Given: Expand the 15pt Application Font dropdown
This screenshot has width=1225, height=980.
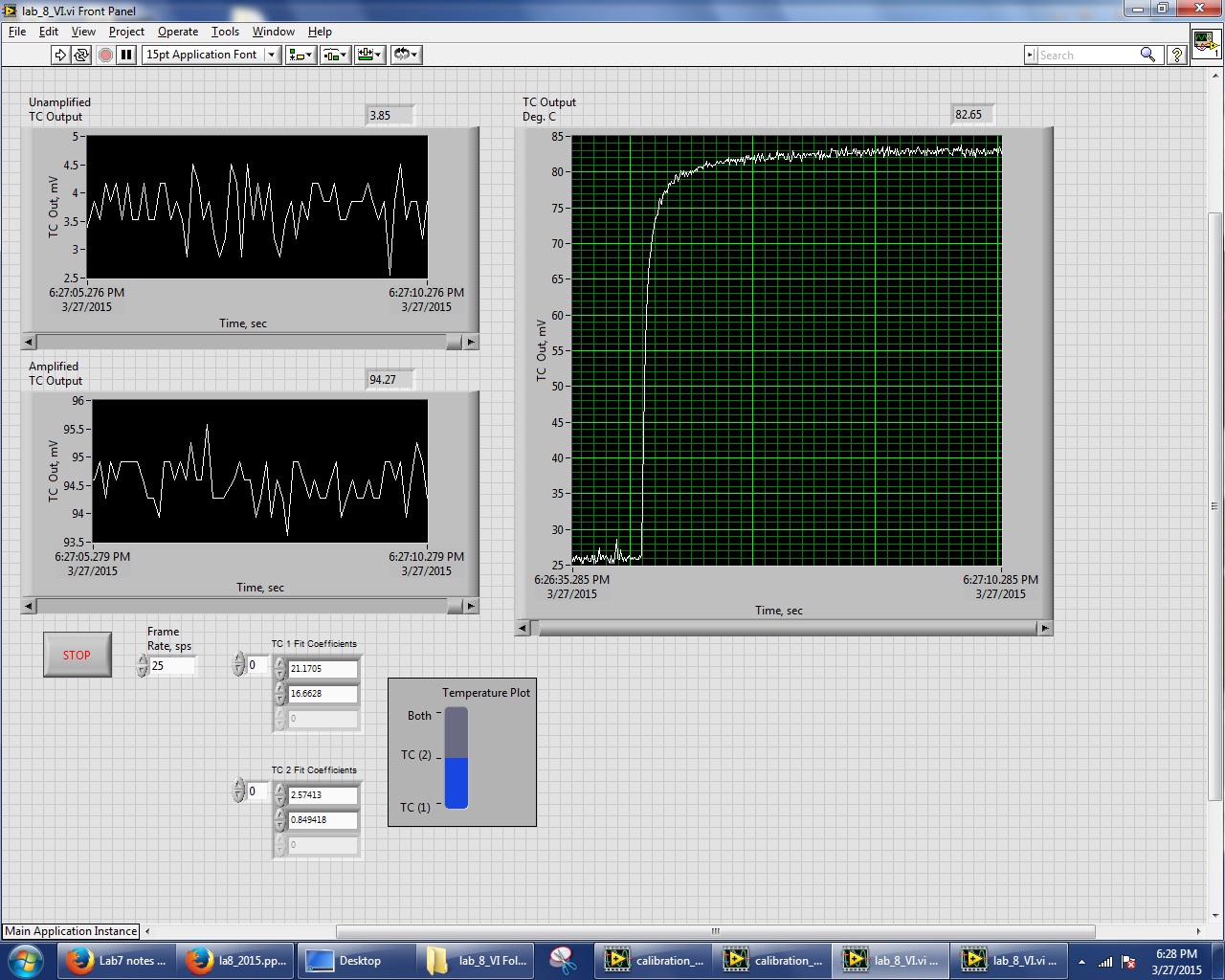Looking at the screenshot, I should coord(272,55).
